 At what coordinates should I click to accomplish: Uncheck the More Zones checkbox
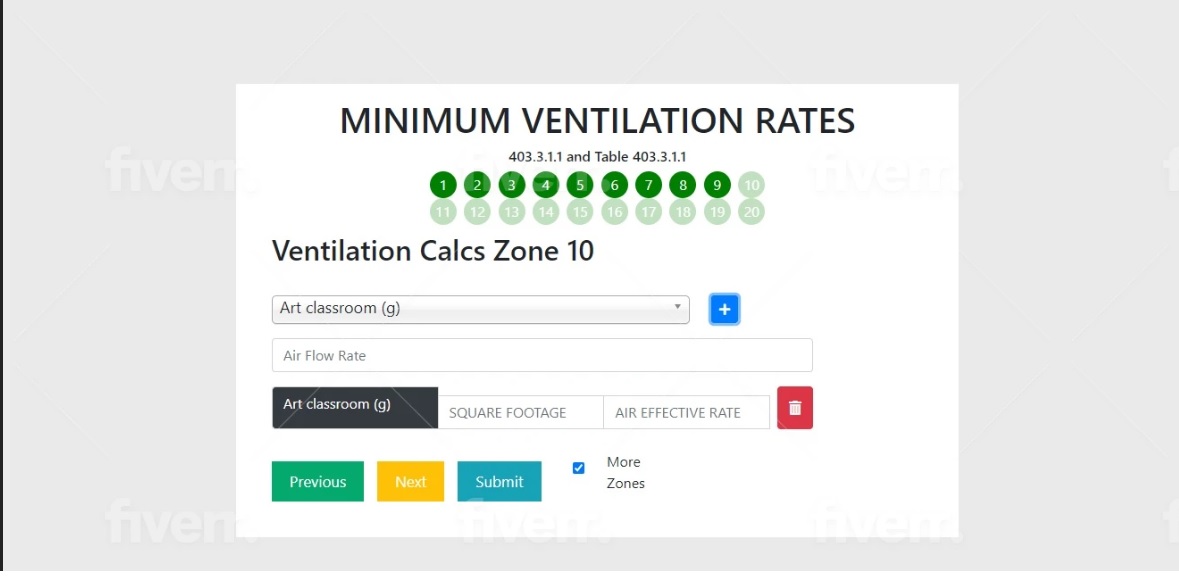tap(578, 468)
